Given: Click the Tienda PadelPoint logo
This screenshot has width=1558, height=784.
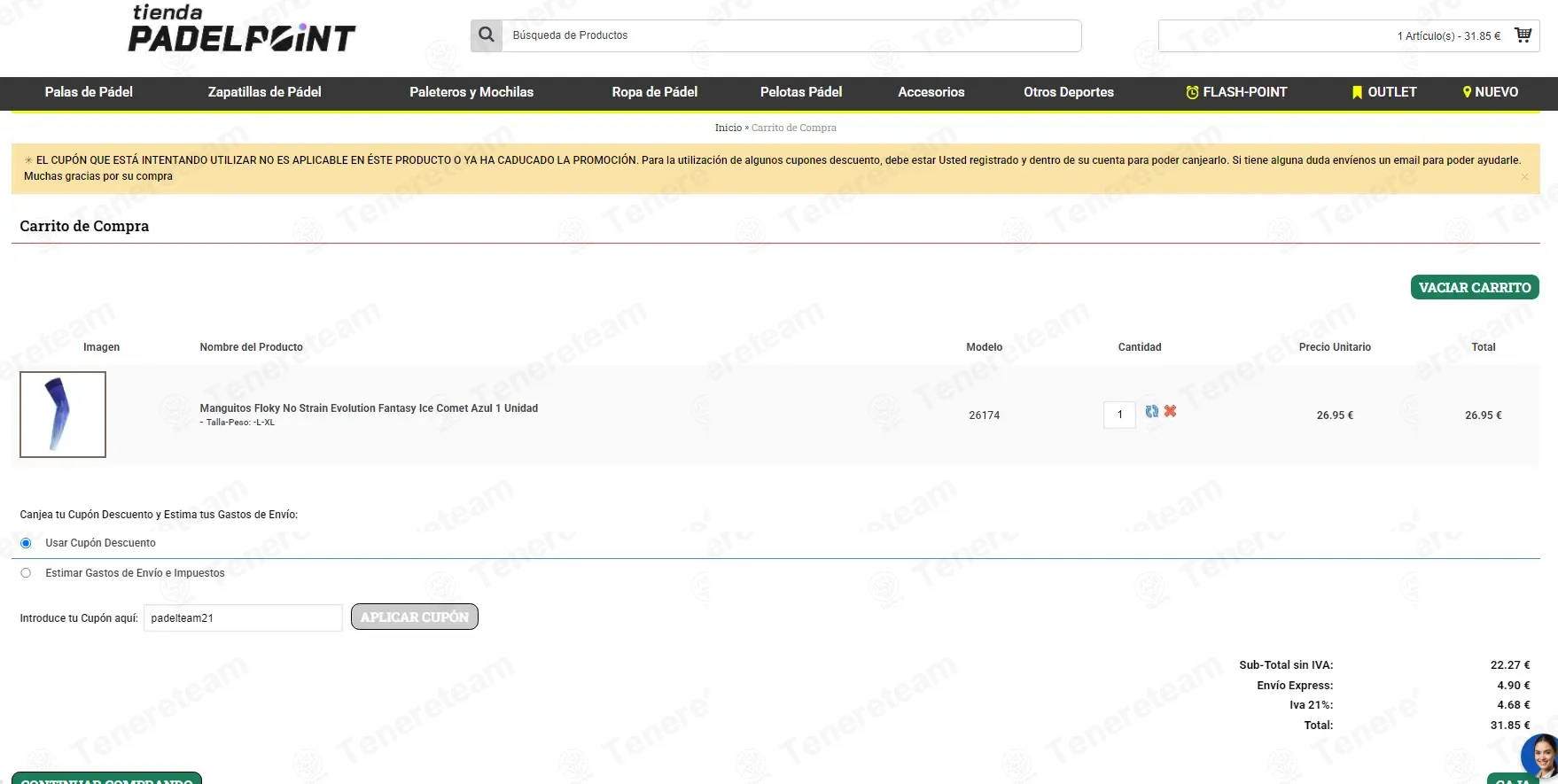Looking at the screenshot, I should tap(241, 28).
